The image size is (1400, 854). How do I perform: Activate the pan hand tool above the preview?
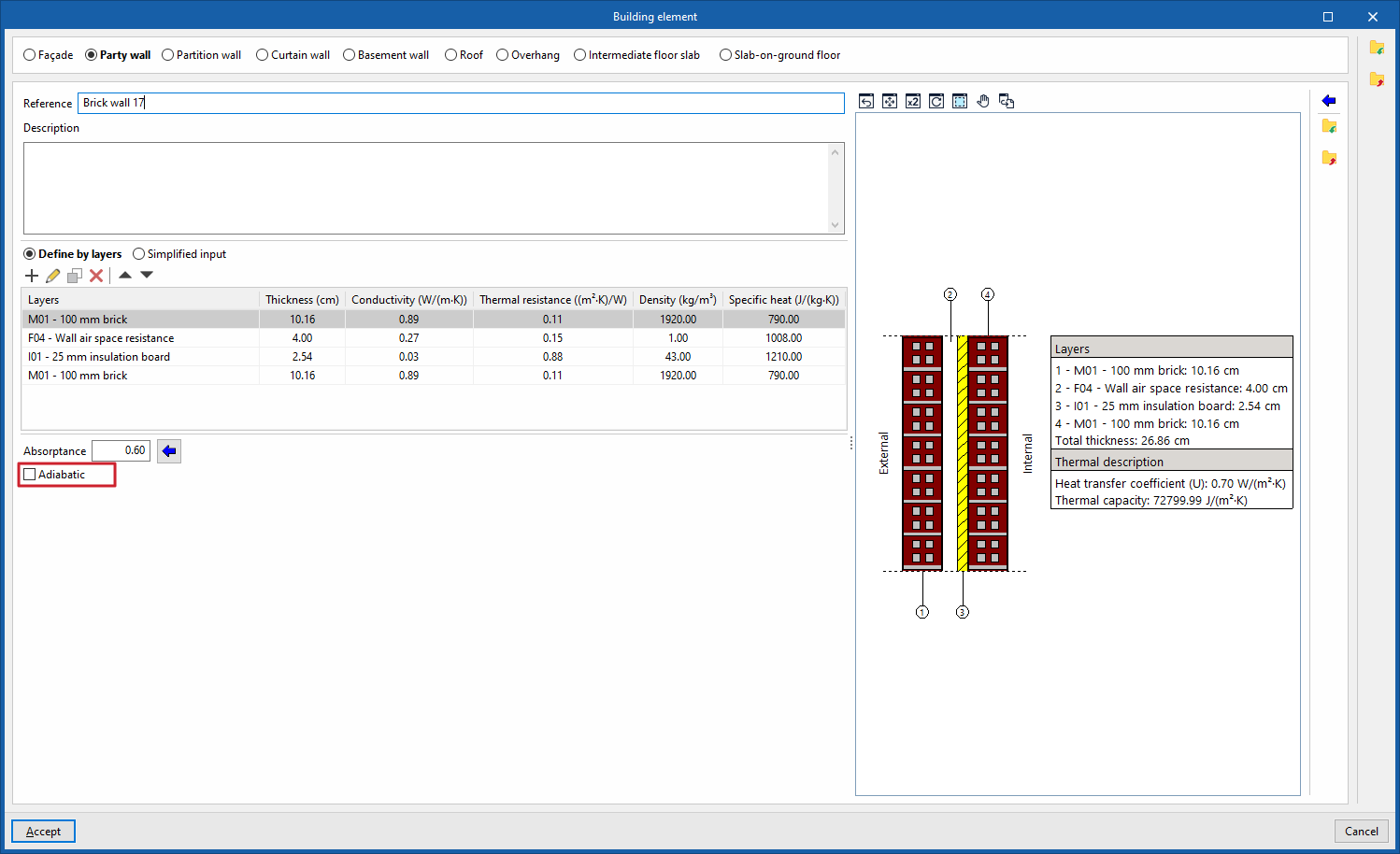[983, 101]
